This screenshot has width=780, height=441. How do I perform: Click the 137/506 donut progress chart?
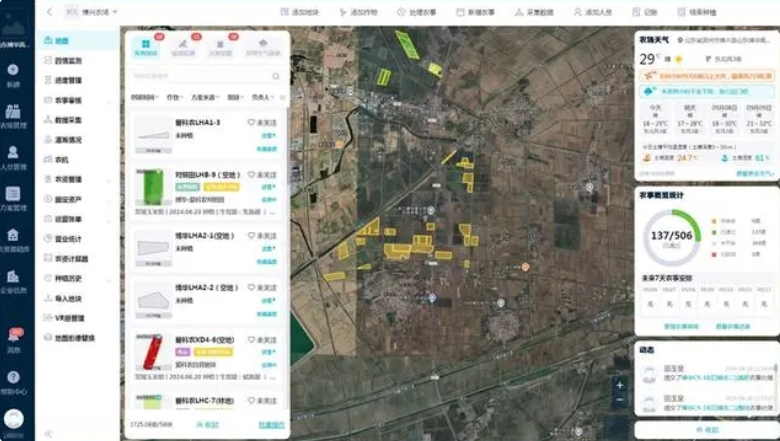672,238
